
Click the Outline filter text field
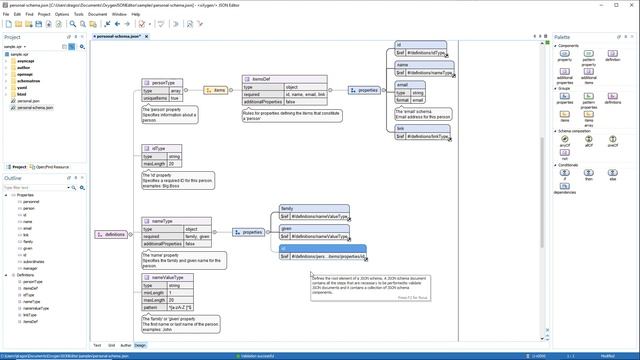coord(36,188)
